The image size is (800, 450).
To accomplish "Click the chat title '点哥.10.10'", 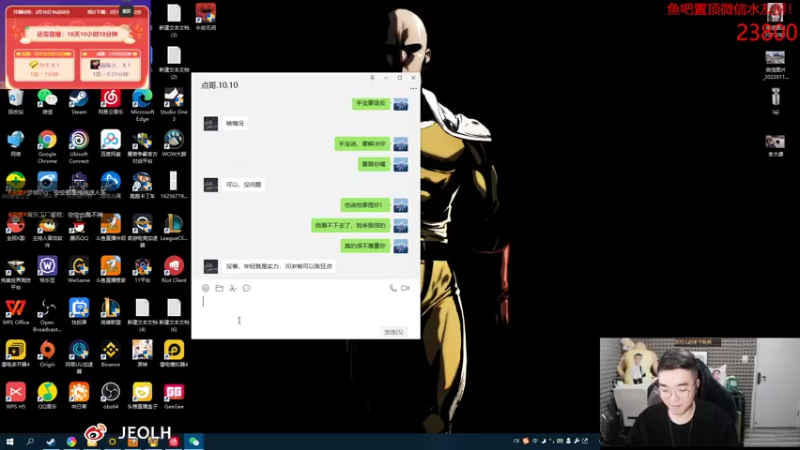I will coord(219,85).
